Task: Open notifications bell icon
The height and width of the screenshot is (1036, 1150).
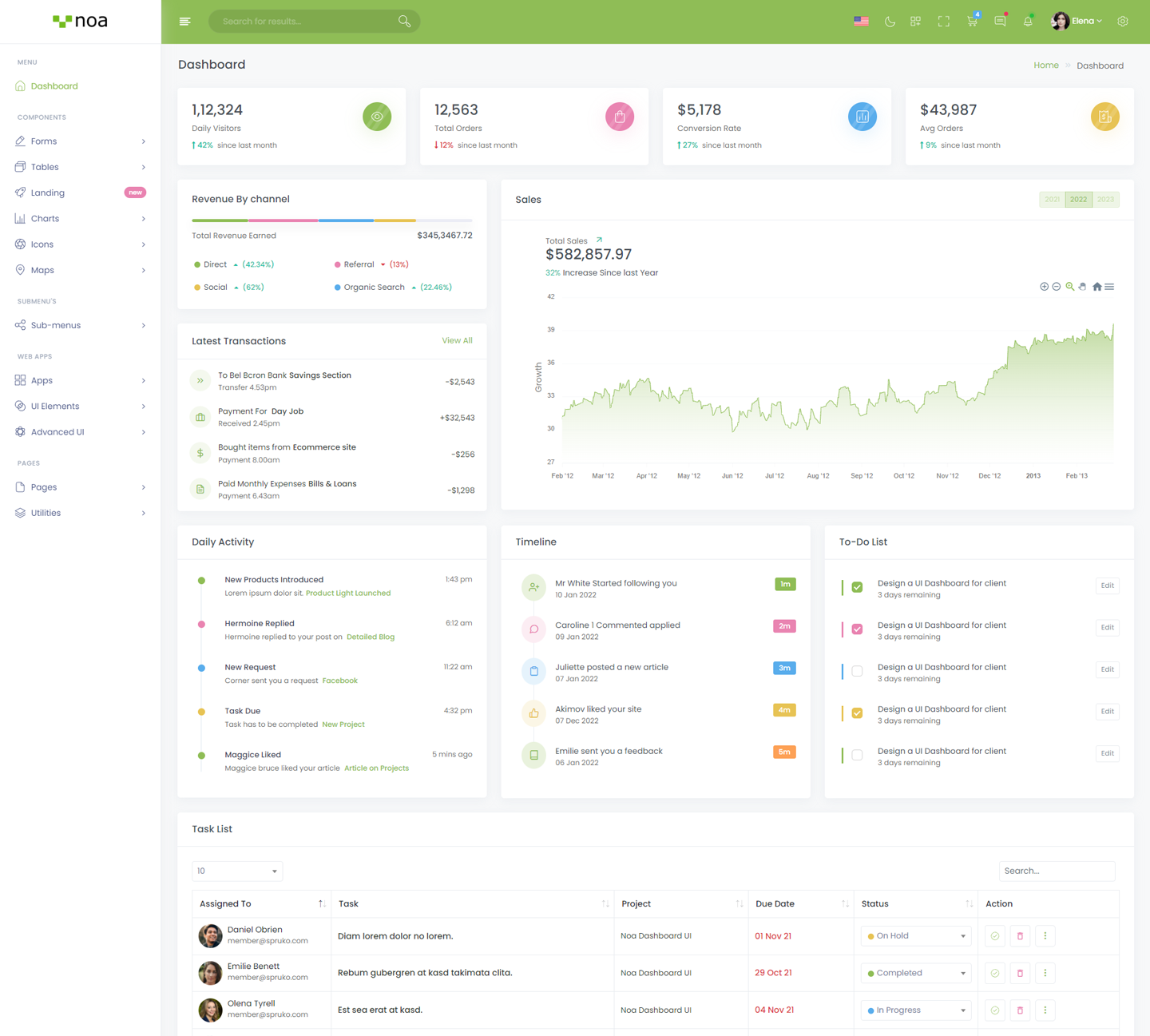Action: coord(1028,22)
